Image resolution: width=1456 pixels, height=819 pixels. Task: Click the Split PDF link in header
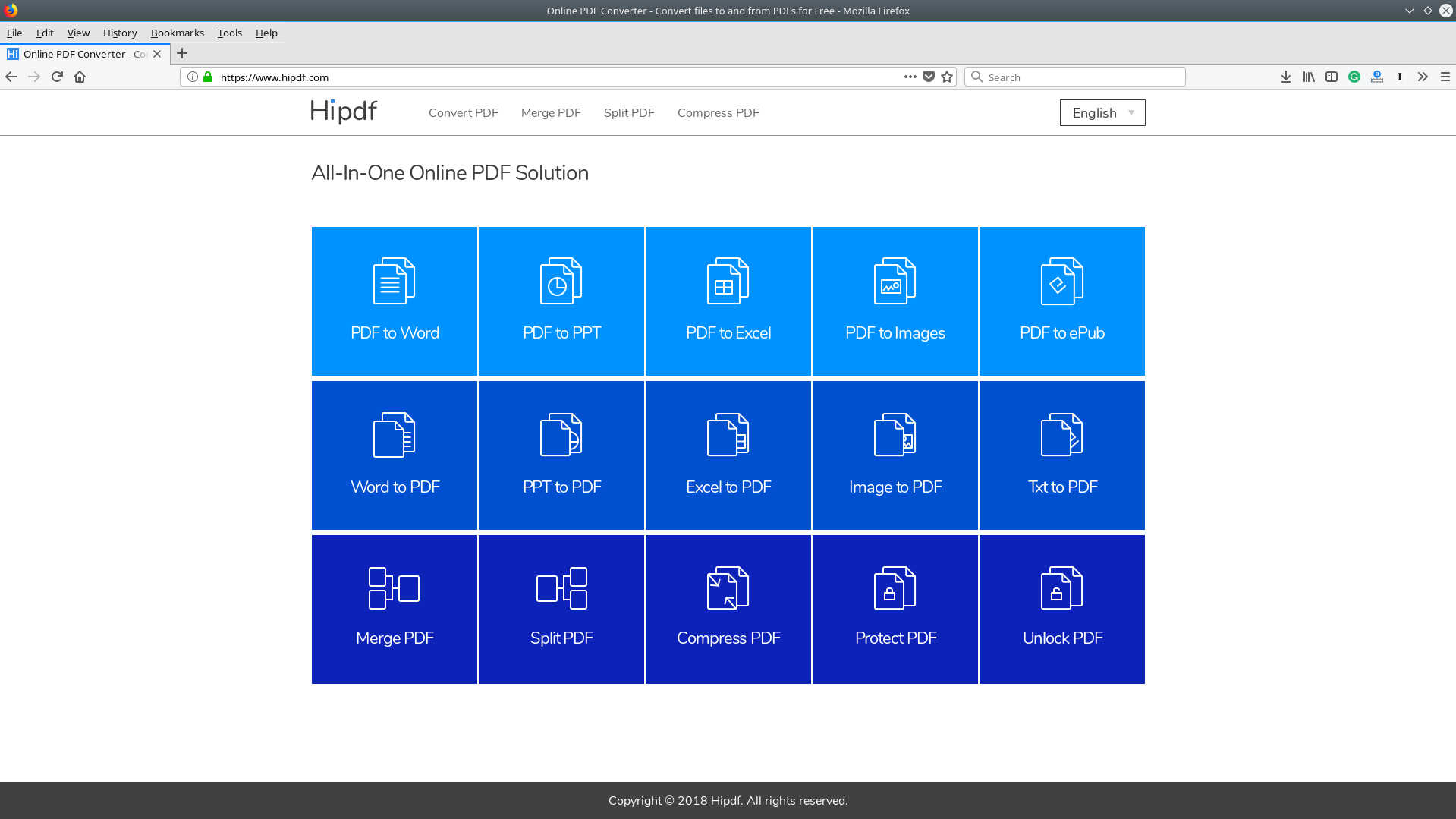pos(629,113)
